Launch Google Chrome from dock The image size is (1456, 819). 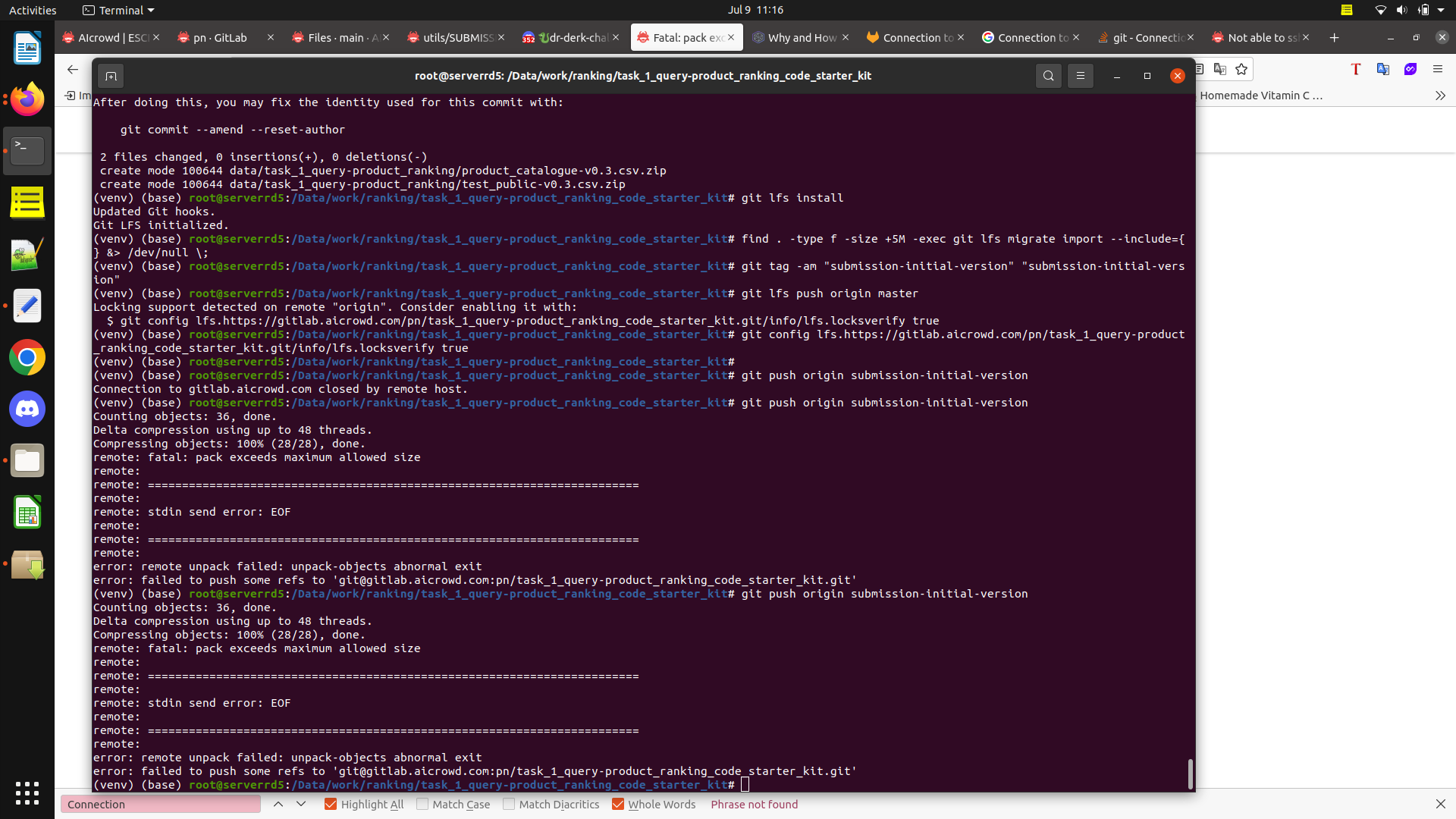coord(27,358)
